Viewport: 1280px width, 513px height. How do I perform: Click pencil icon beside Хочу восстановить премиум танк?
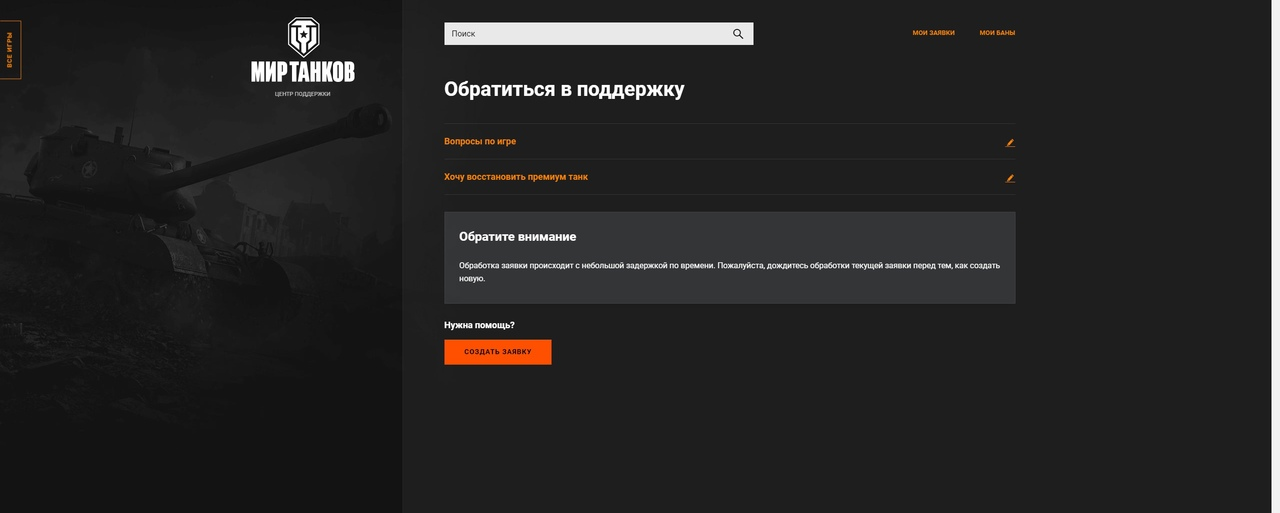point(1010,178)
